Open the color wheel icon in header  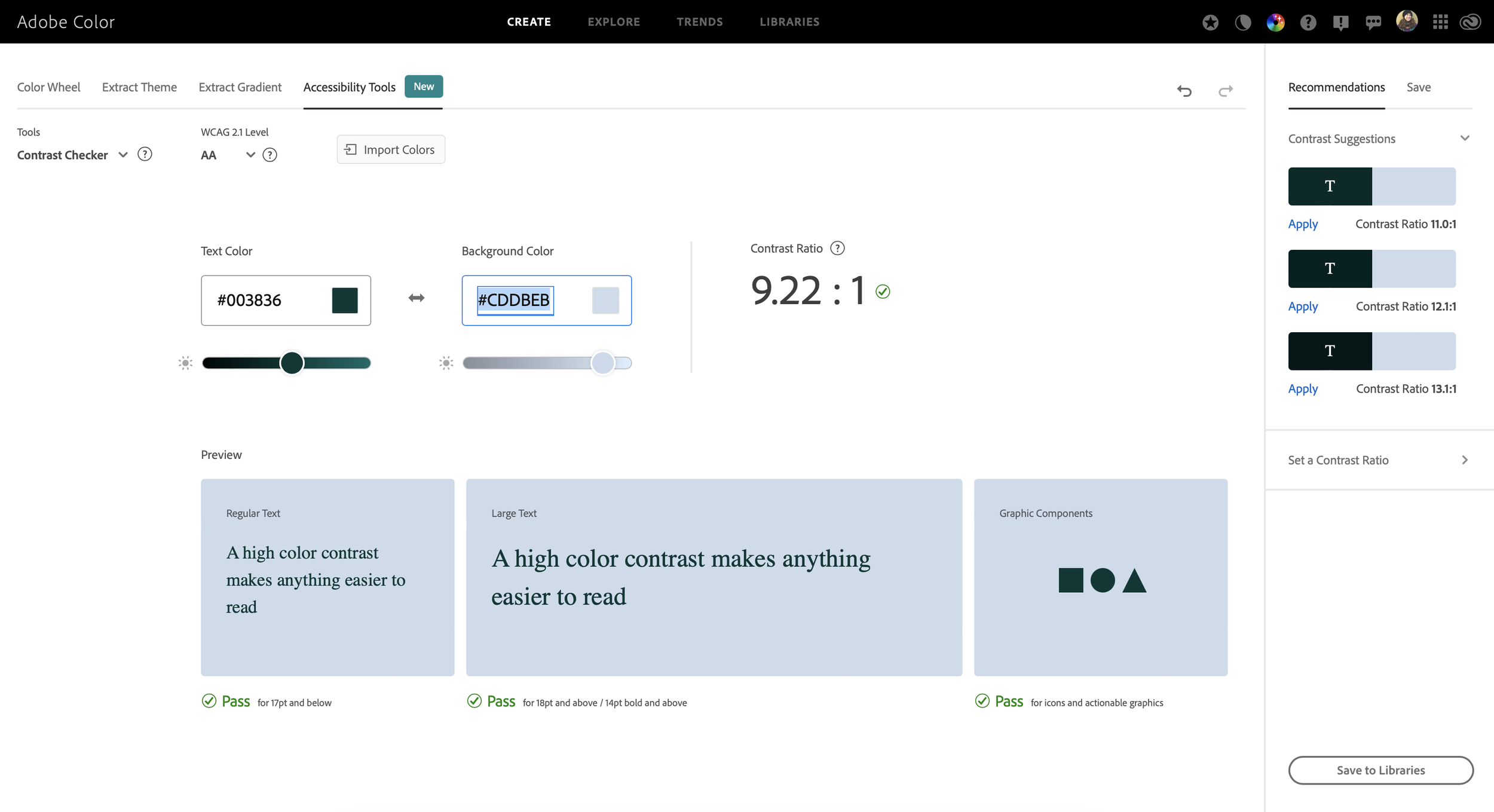[x=1275, y=22]
